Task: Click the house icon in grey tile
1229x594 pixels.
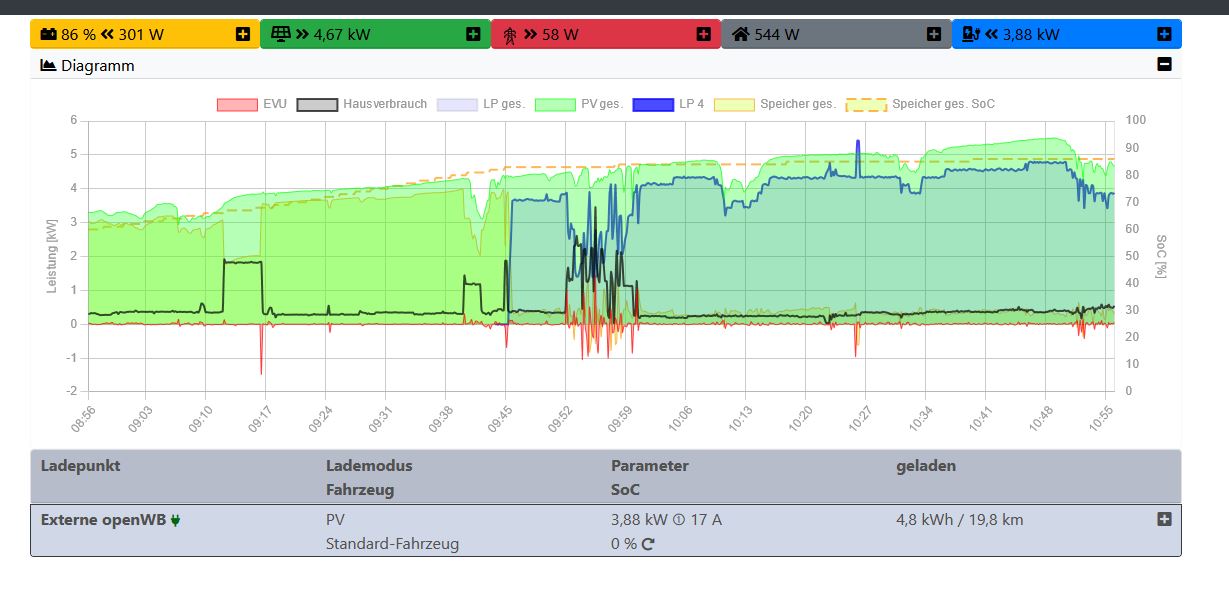Action: [x=740, y=34]
